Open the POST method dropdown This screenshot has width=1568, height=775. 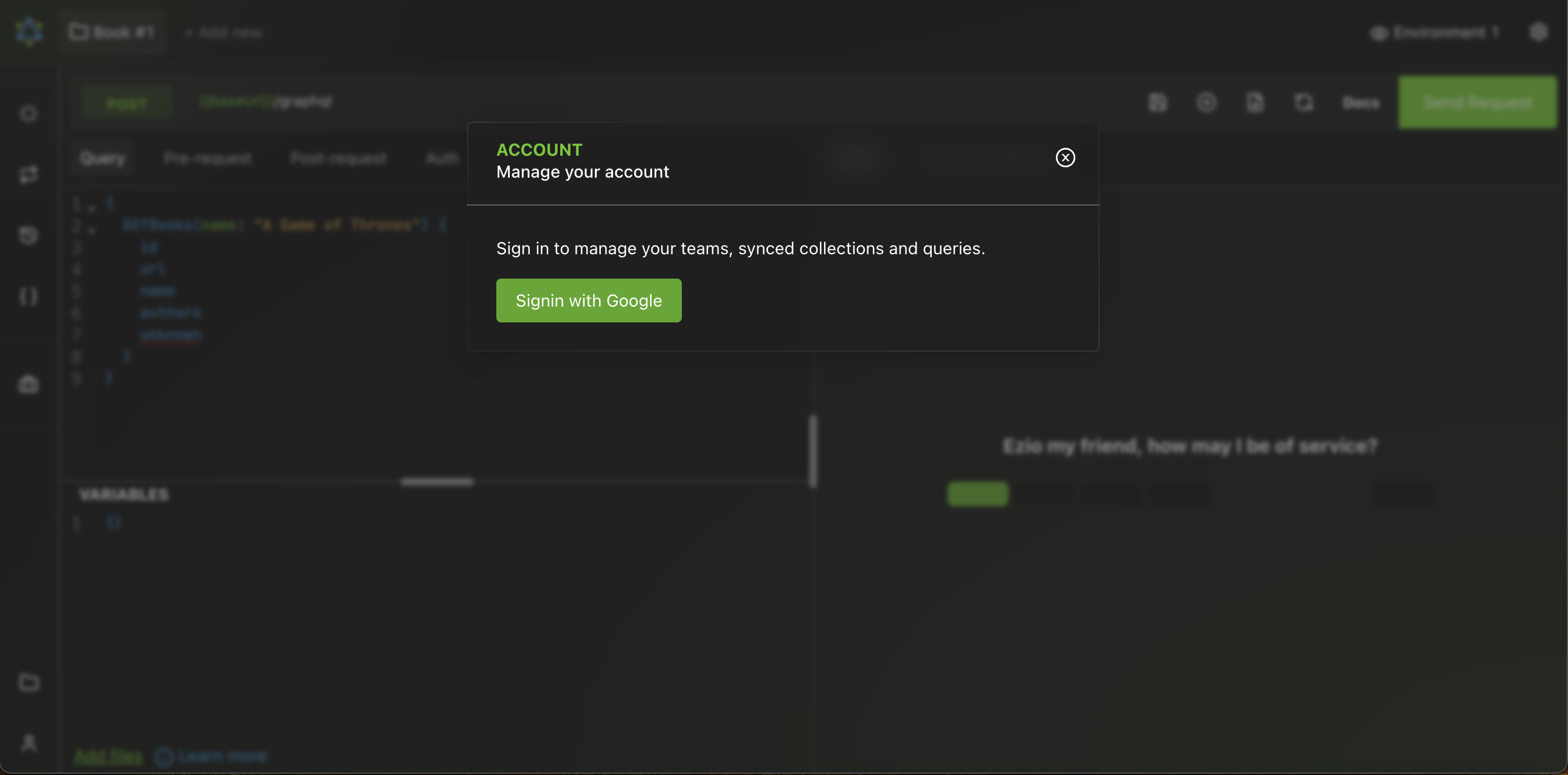click(127, 104)
